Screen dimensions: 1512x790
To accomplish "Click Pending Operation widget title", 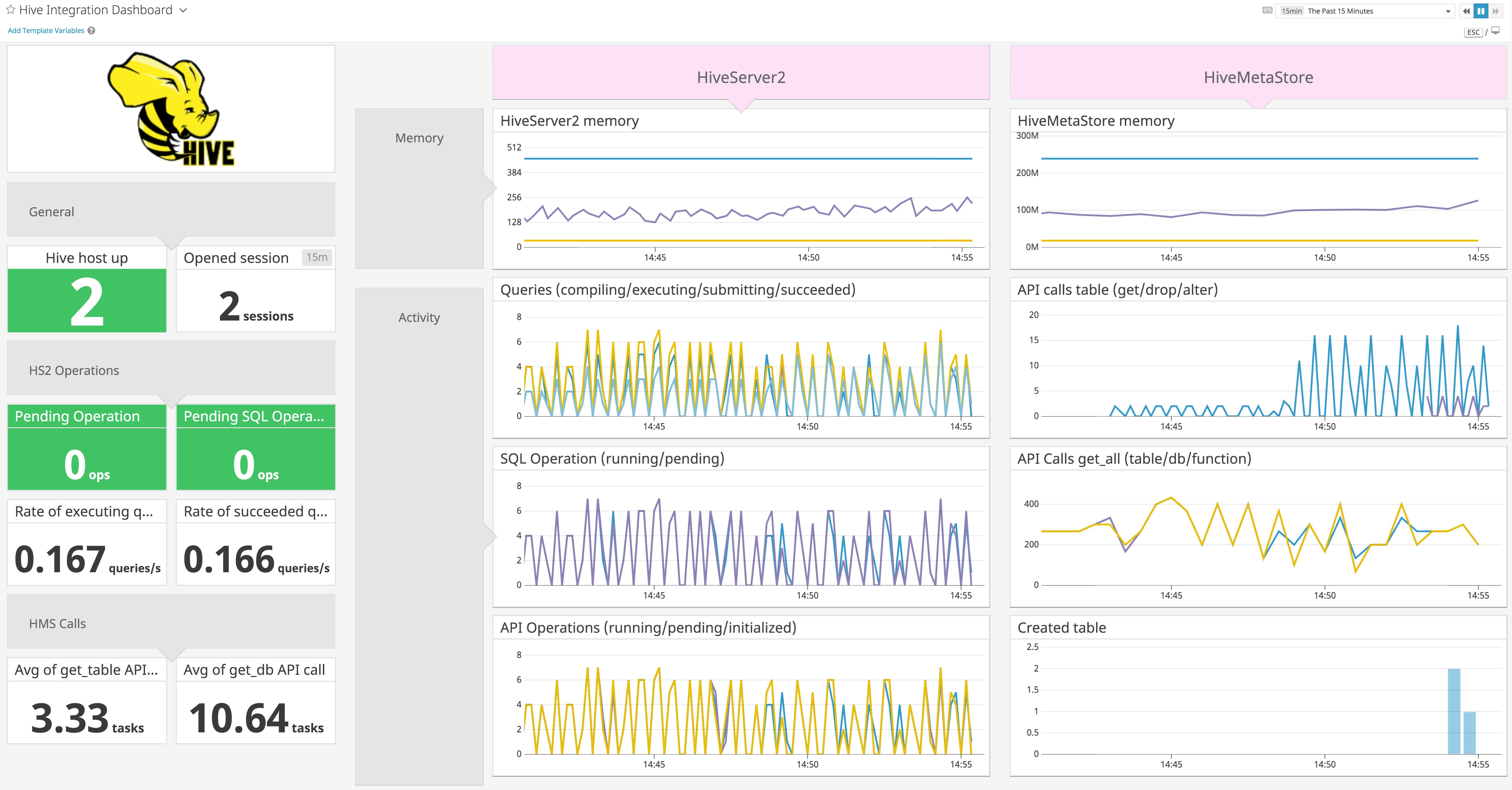I will 77,417.
